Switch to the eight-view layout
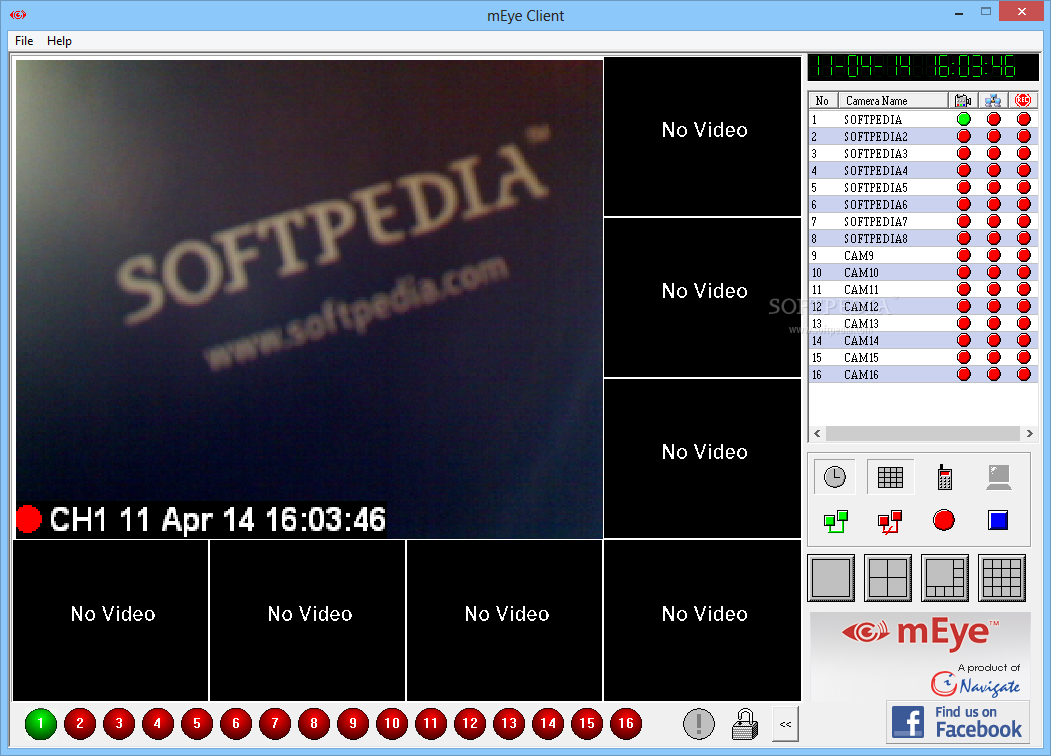Image resolution: width=1051 pixels, height=756 pixels. tap(945, 578)
